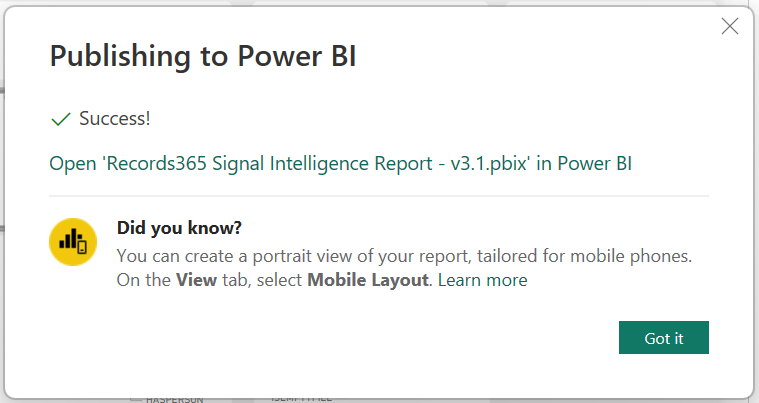The width and height of the screenshot is (759, 403).
Task: Open the Learn more link
Action: point(483,280)
